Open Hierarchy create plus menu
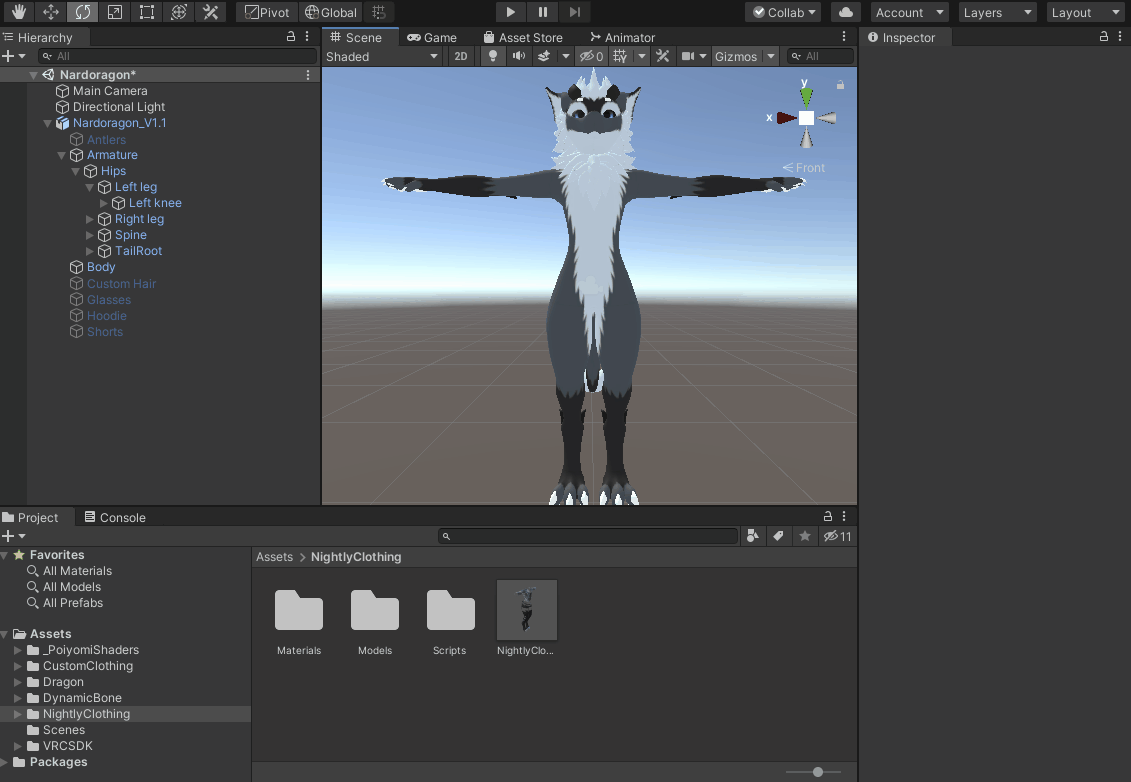1131x782 pixels. (x=13, y=56)
